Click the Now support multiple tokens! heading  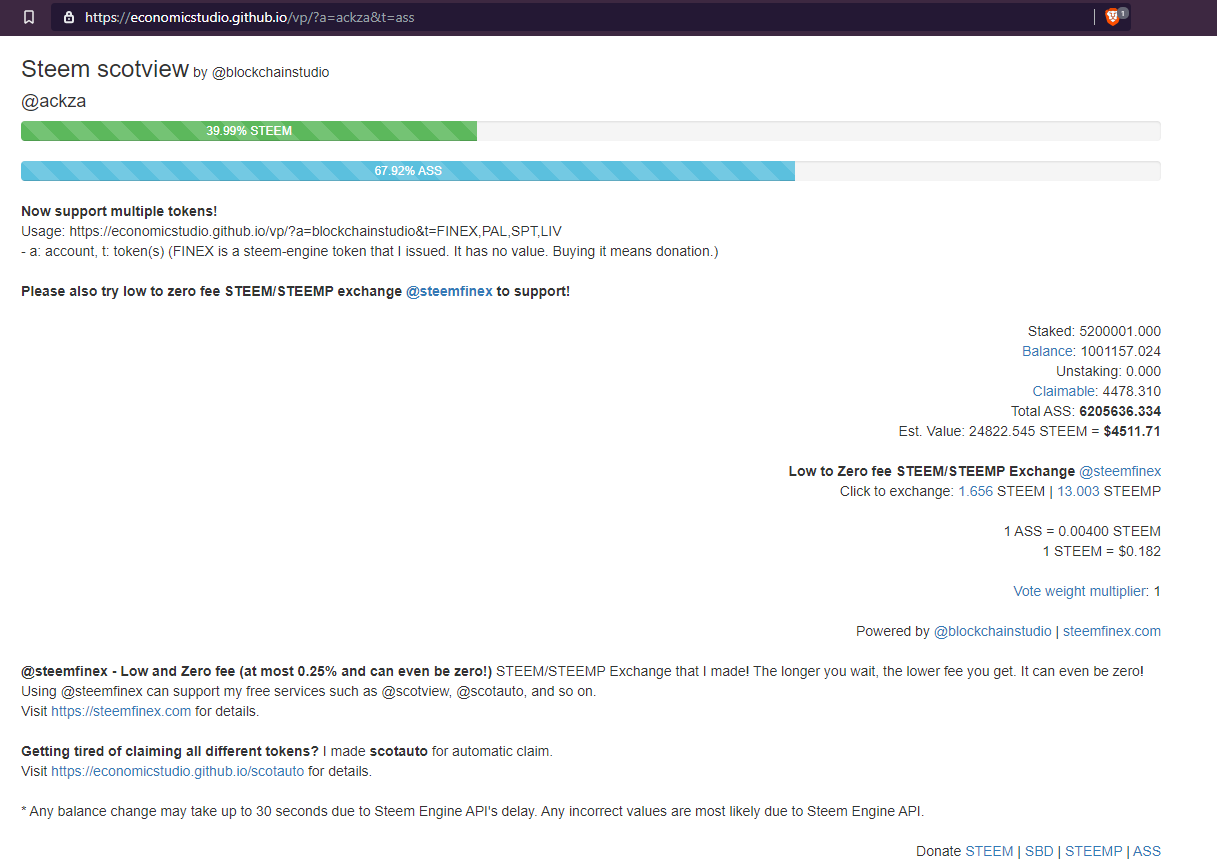pyautogui.click(x=119, y=212)
